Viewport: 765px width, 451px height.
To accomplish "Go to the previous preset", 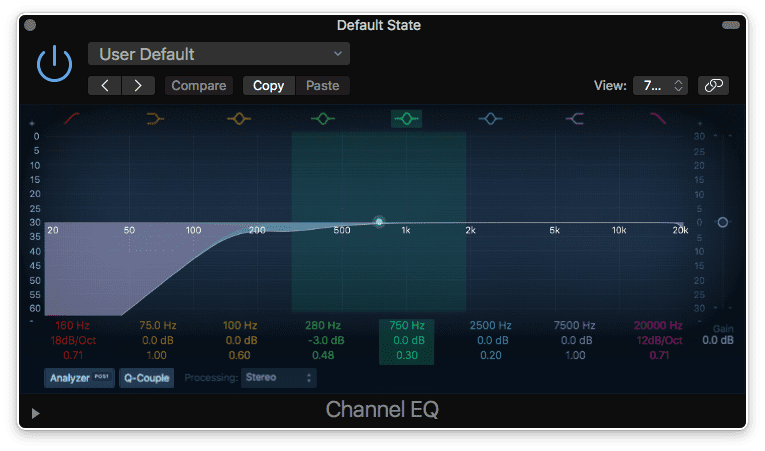I will pyautogui.click(x=104, y=85).
